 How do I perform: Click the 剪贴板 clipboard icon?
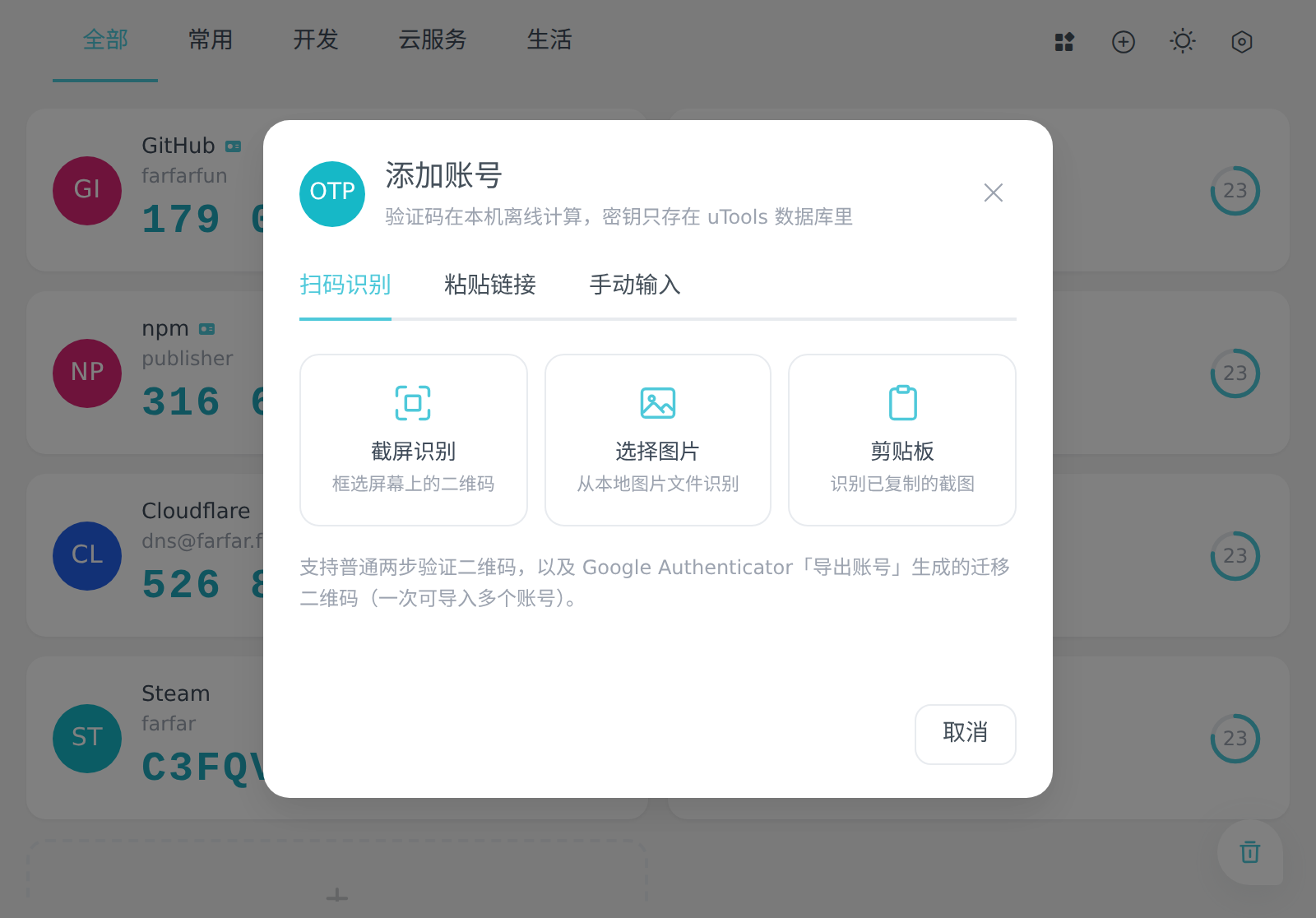902,403
